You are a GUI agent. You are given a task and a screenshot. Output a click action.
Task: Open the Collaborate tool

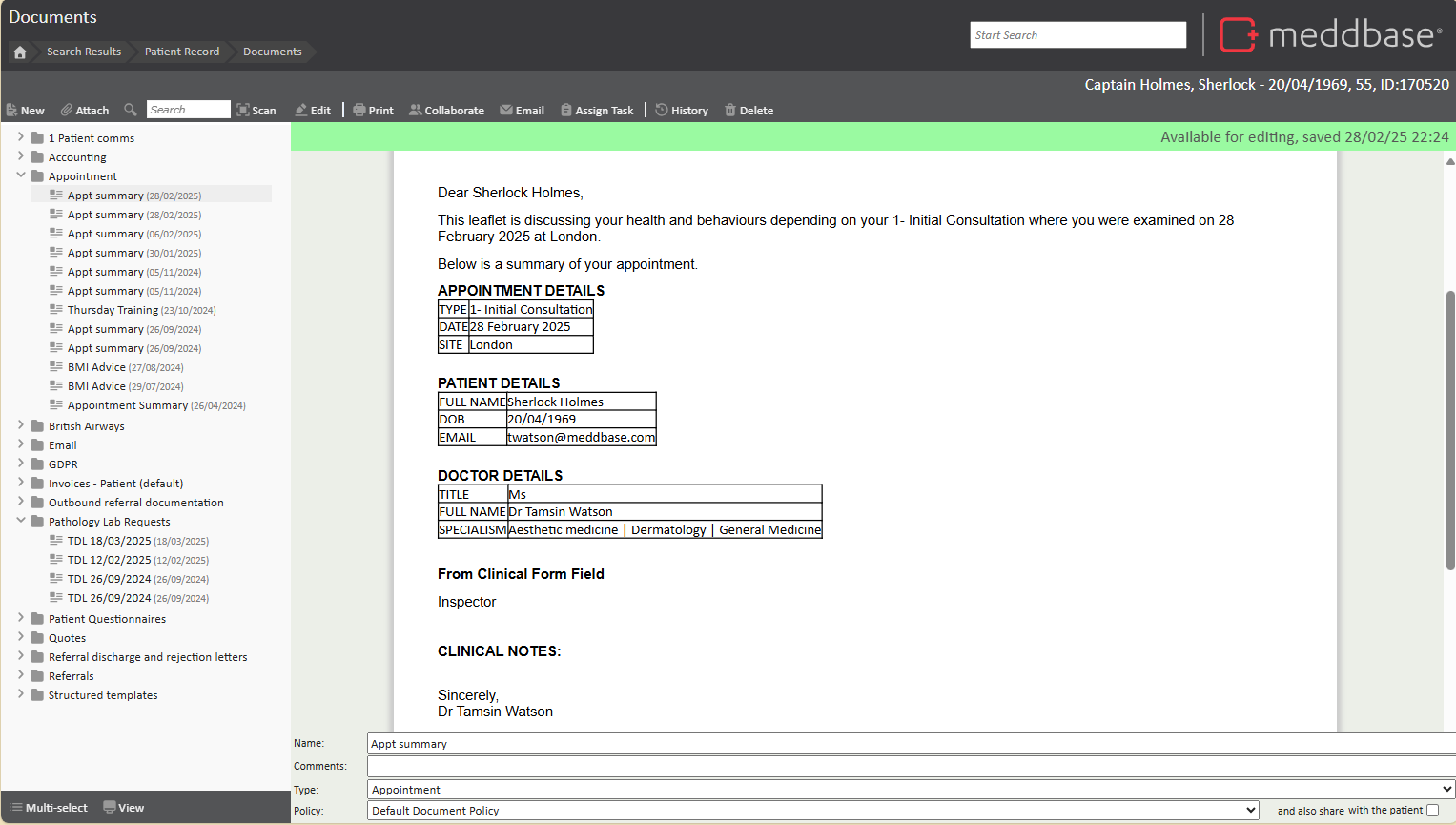click(446, 111)
